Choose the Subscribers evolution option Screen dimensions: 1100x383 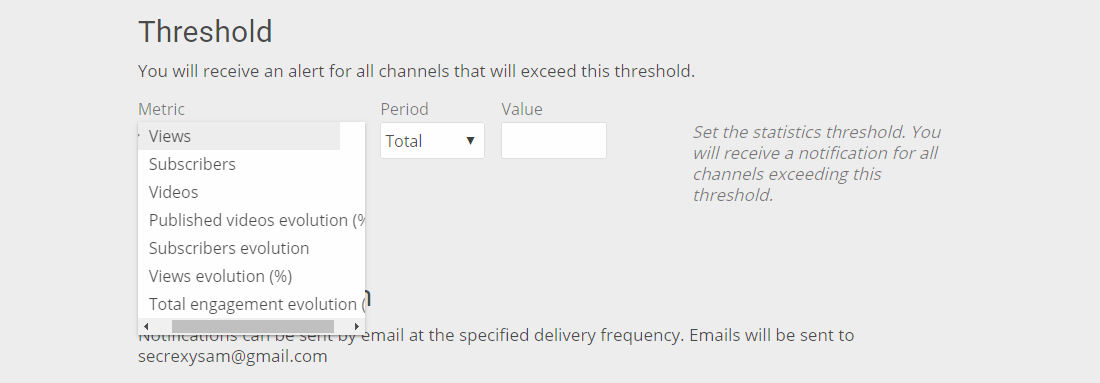[x=251, y=248]
